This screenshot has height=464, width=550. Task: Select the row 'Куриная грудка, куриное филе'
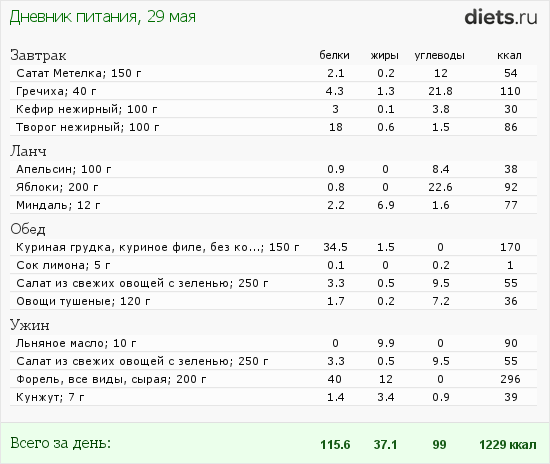[x=273, y=247]
